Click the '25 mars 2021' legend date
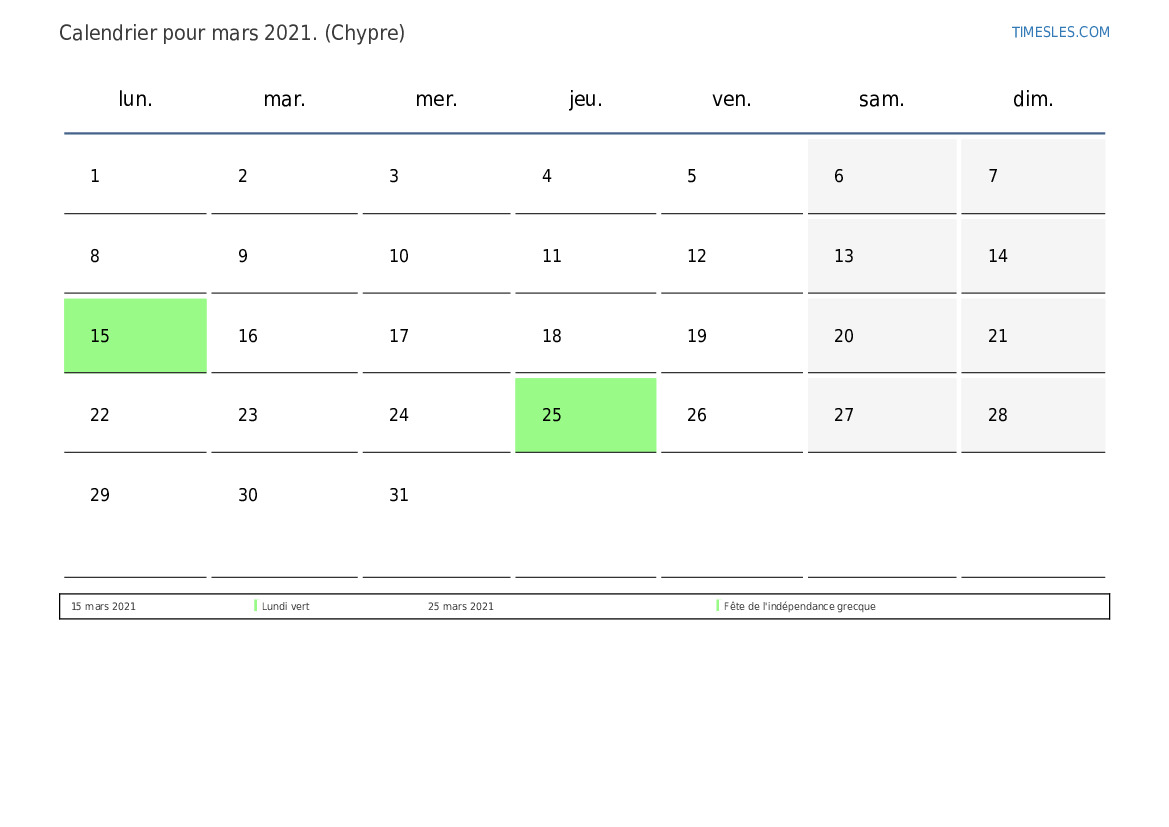 coord(460,607)
